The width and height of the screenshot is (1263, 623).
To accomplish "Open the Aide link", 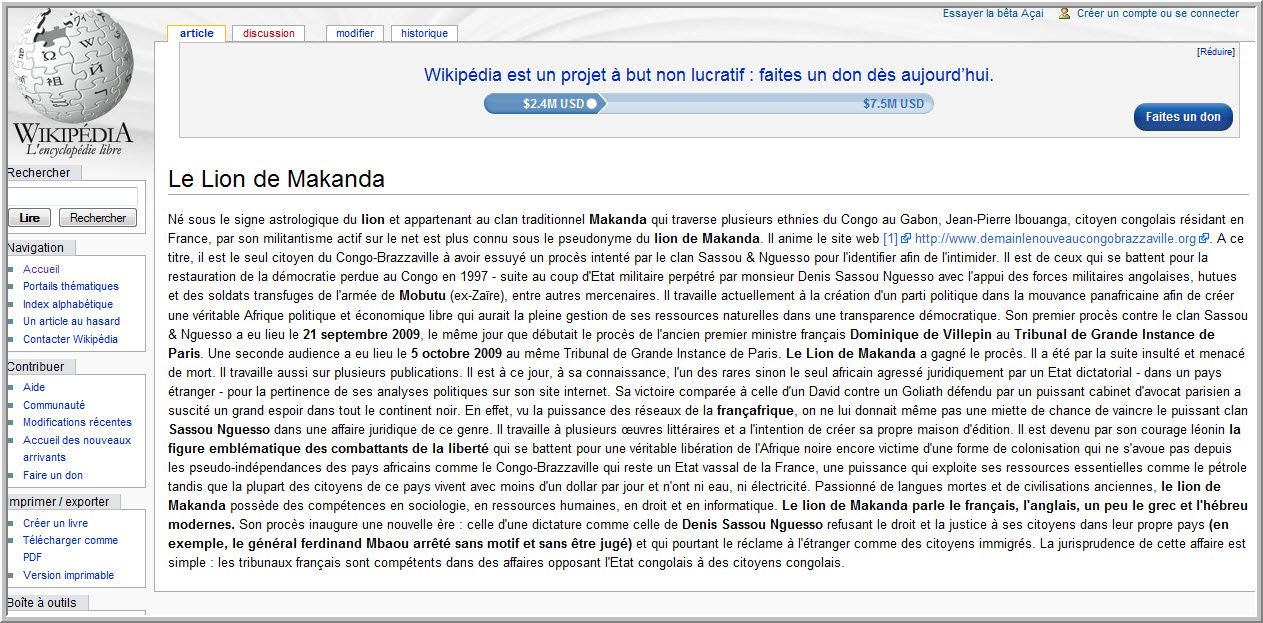I will [x=34, y=387].
